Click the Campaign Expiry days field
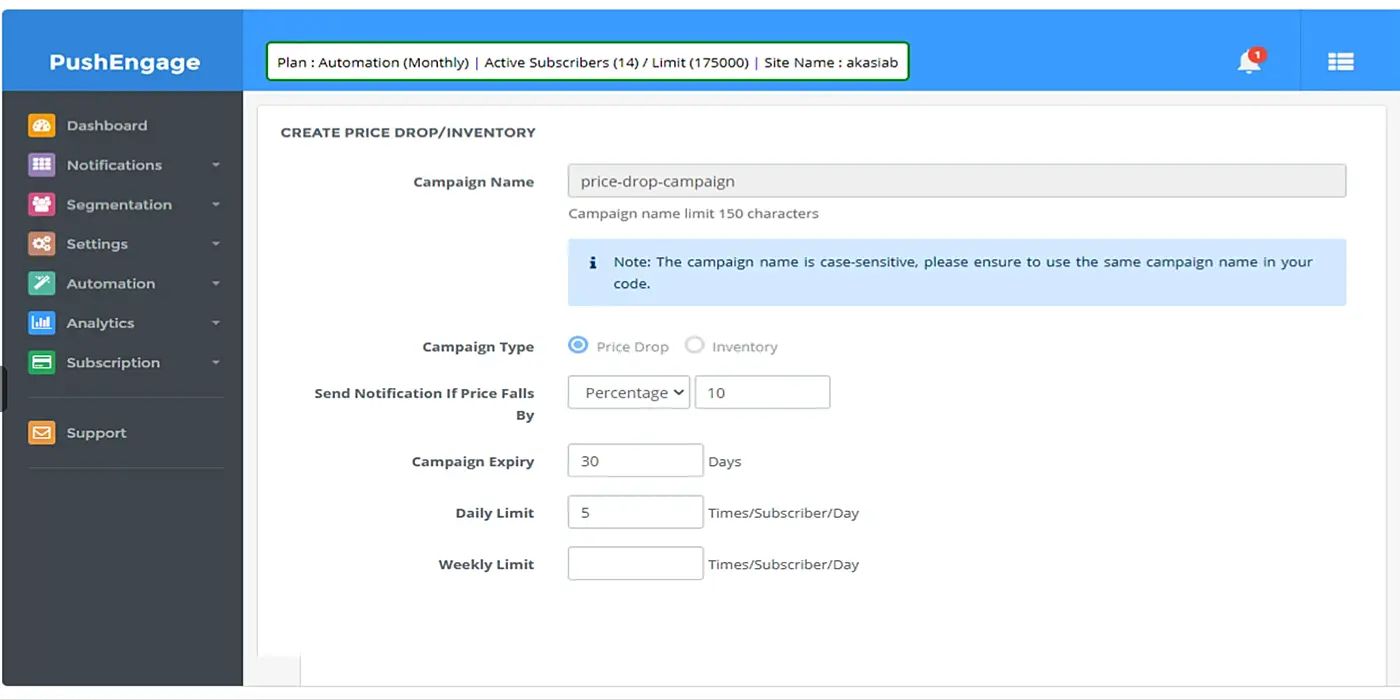Viewport: 1400px width, 700px height. [x=635, y=461]
